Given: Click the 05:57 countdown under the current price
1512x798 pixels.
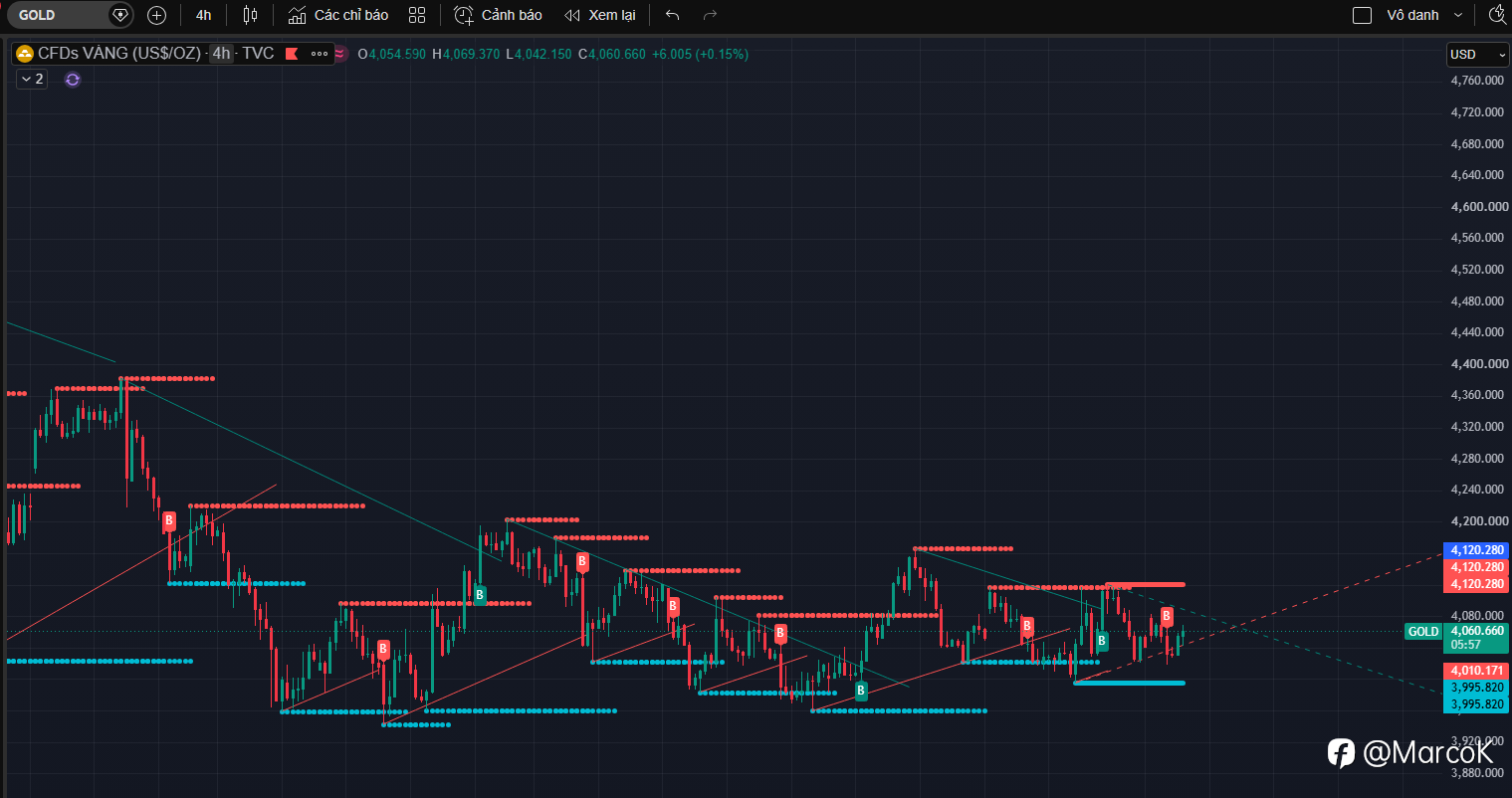Looking at the screenshot, I should coord(1466,645).
